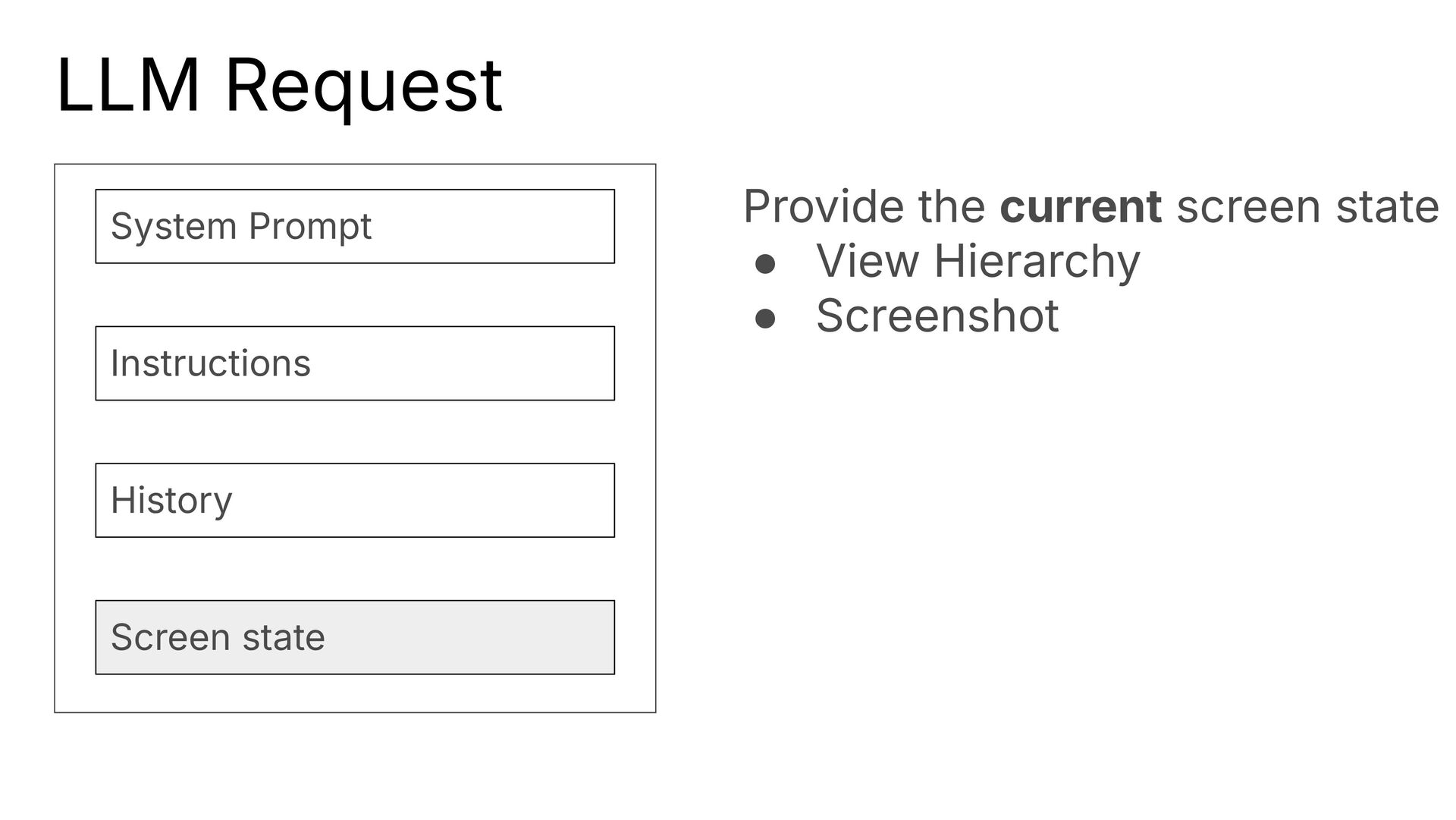Viewport: 1456px width, 820px height.
Task: Click the bold word current
Action: click(1080, 206)
